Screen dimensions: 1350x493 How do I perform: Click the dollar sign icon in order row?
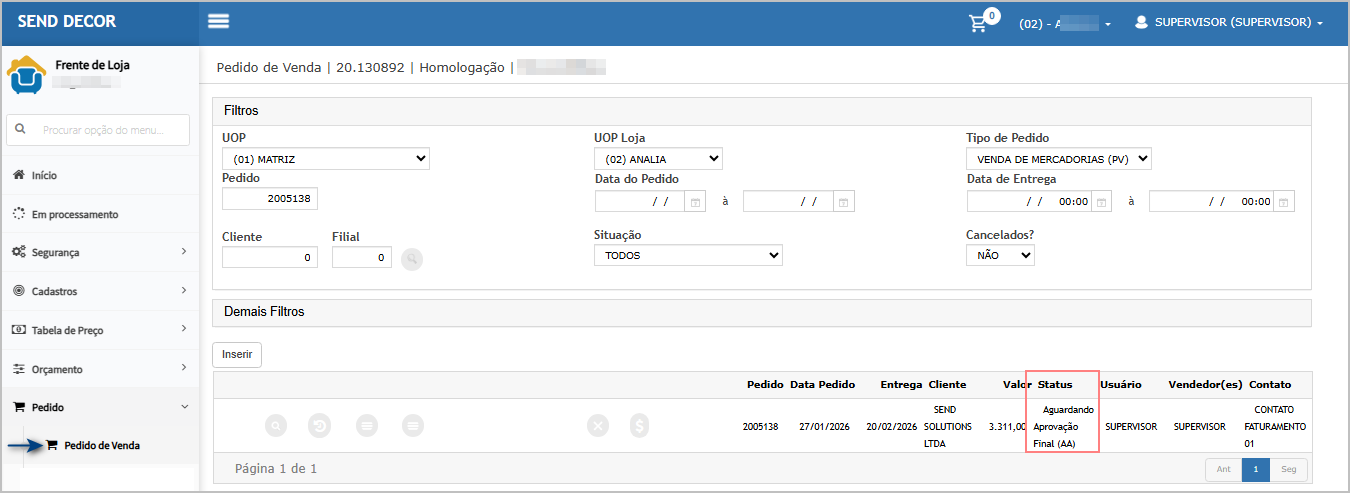[641, 426]
